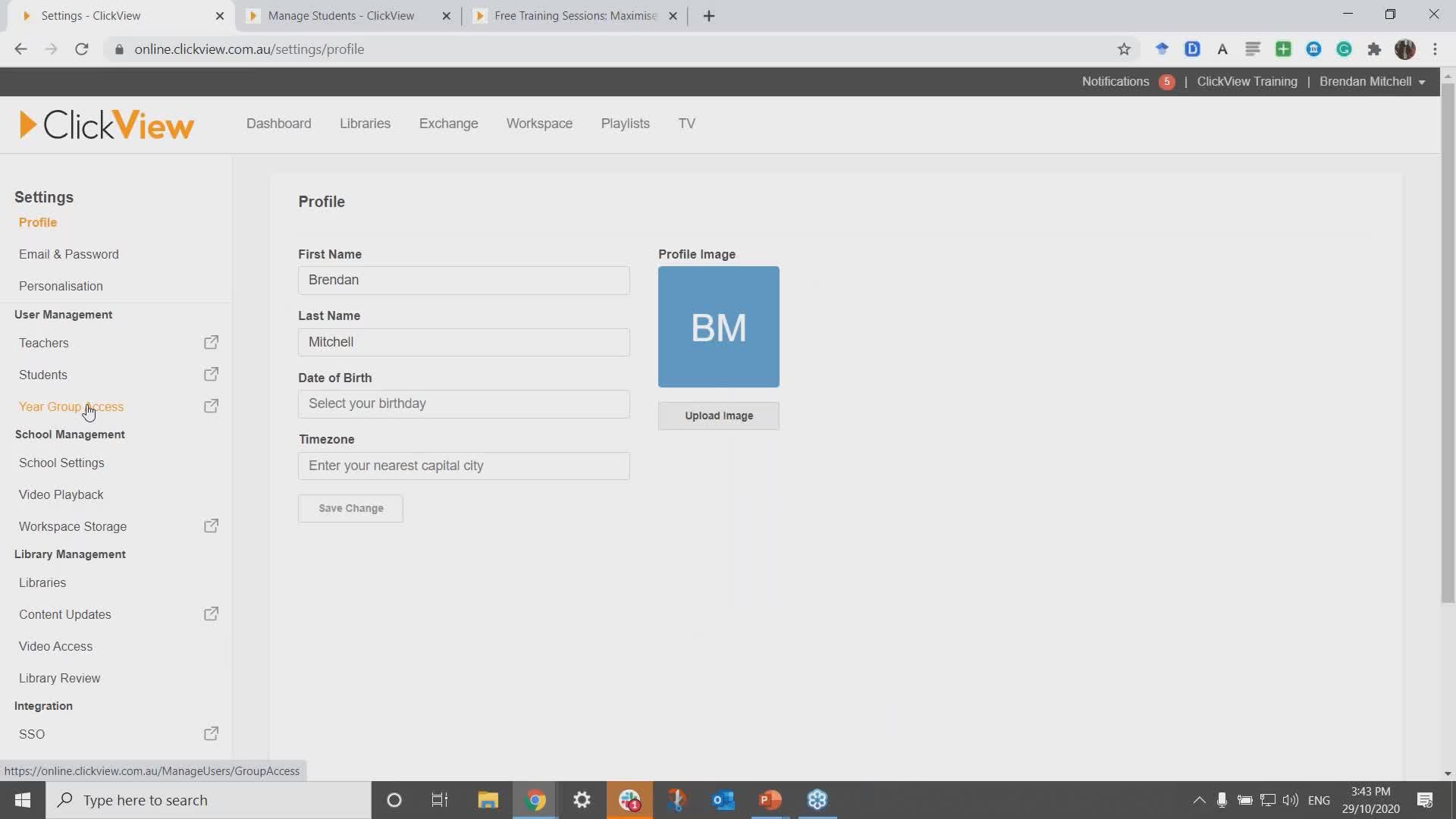Click the Windows search box
Viewport: 1456px width, 819px height.
pos(209,800)
